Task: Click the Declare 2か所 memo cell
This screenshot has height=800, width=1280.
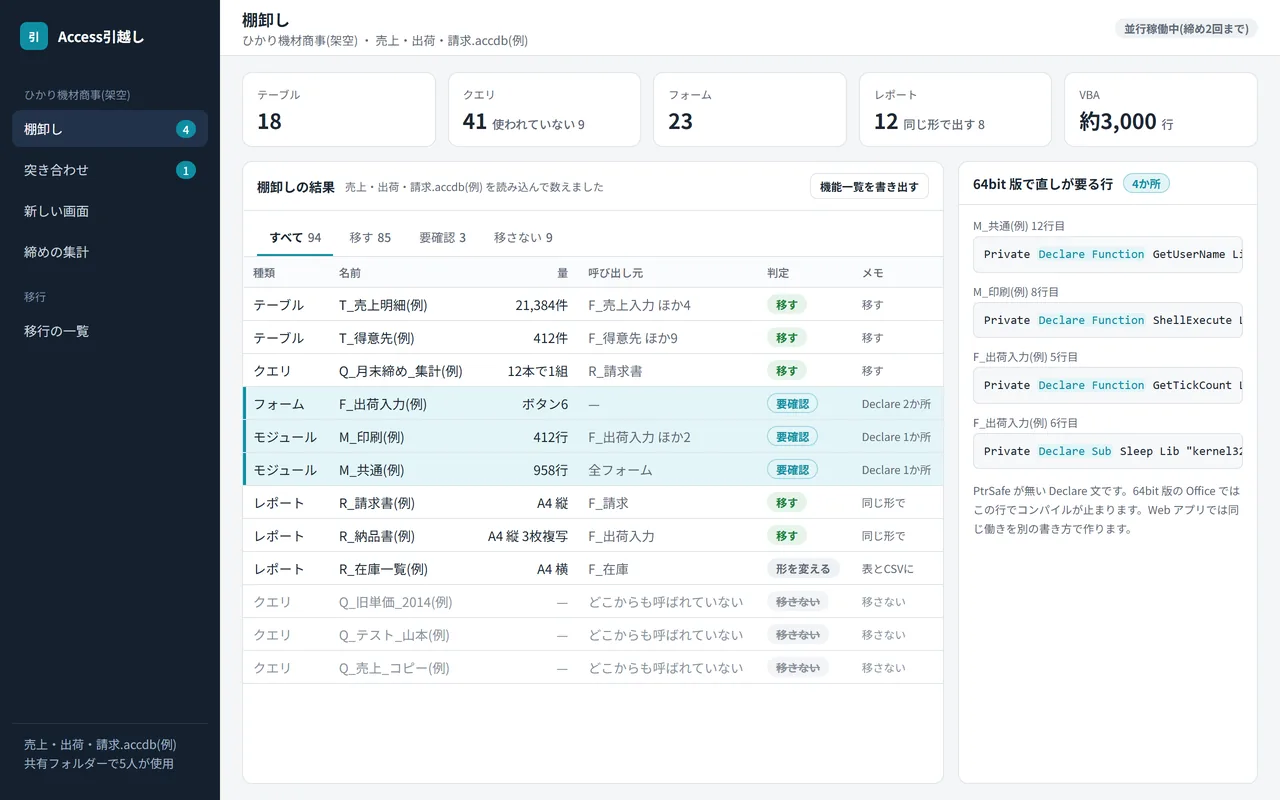Action: (x=896, y=404)
